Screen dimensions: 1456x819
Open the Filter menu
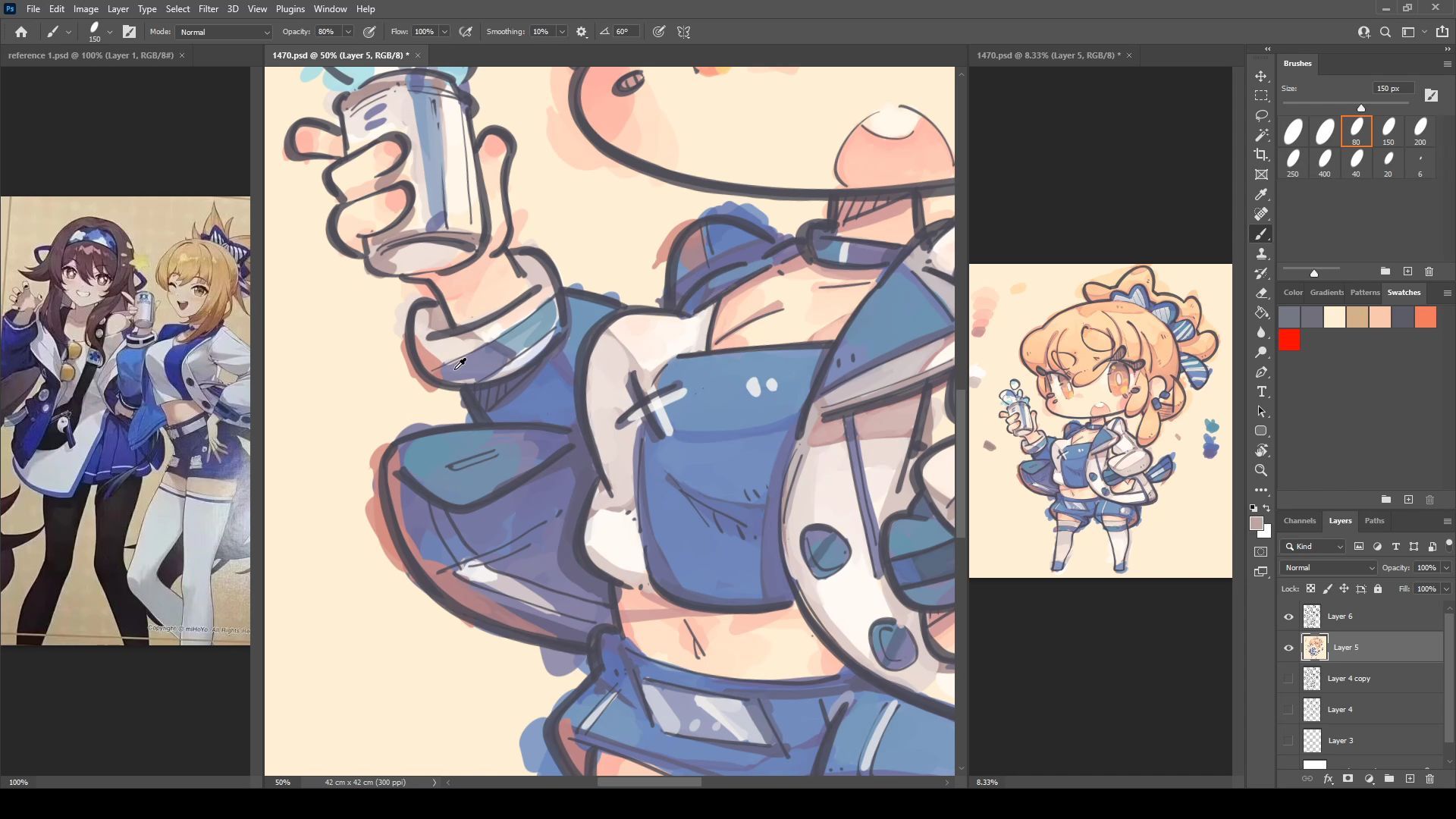pos(209,9)
